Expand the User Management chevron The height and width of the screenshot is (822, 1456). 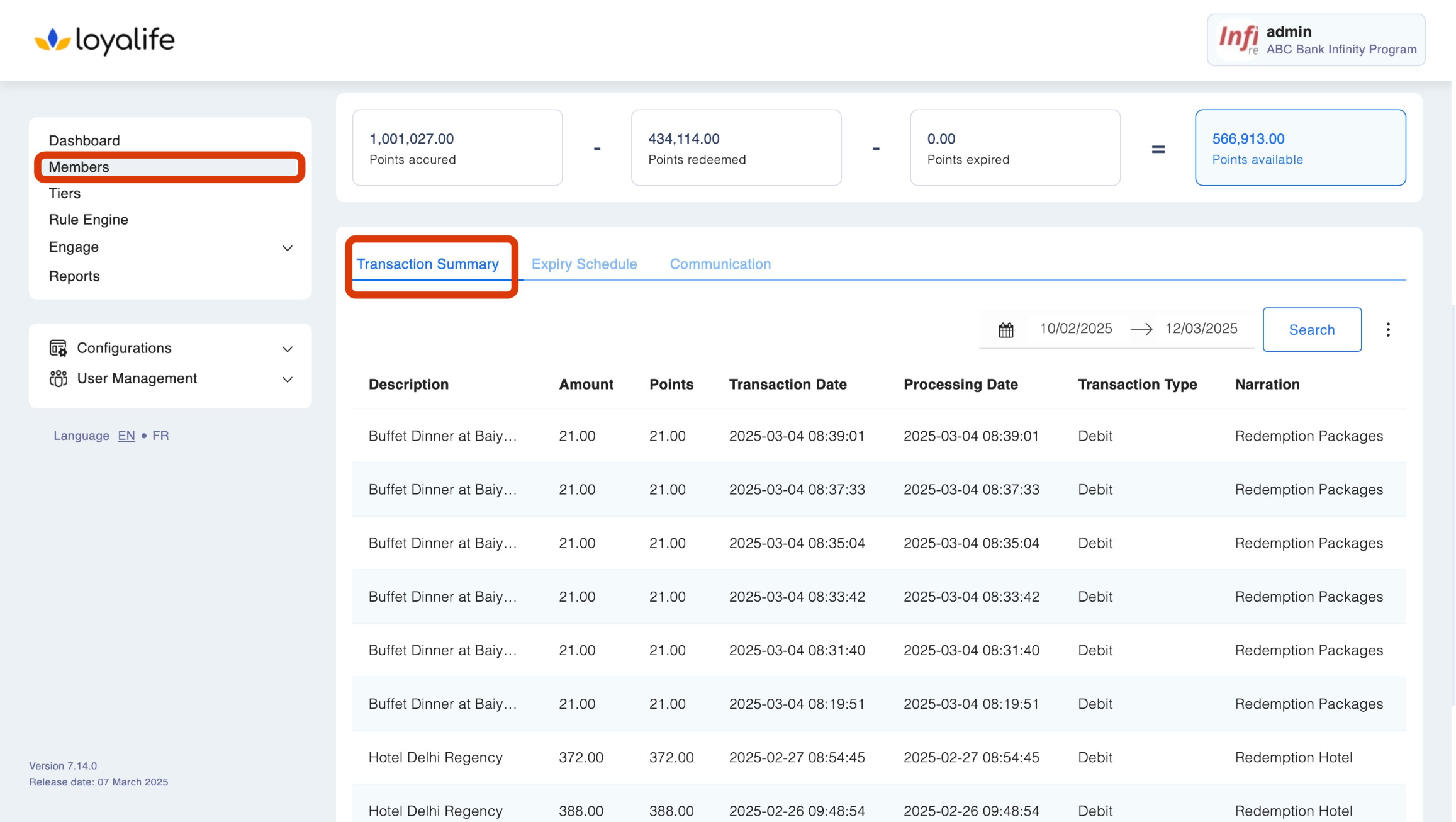pos(288,379)
